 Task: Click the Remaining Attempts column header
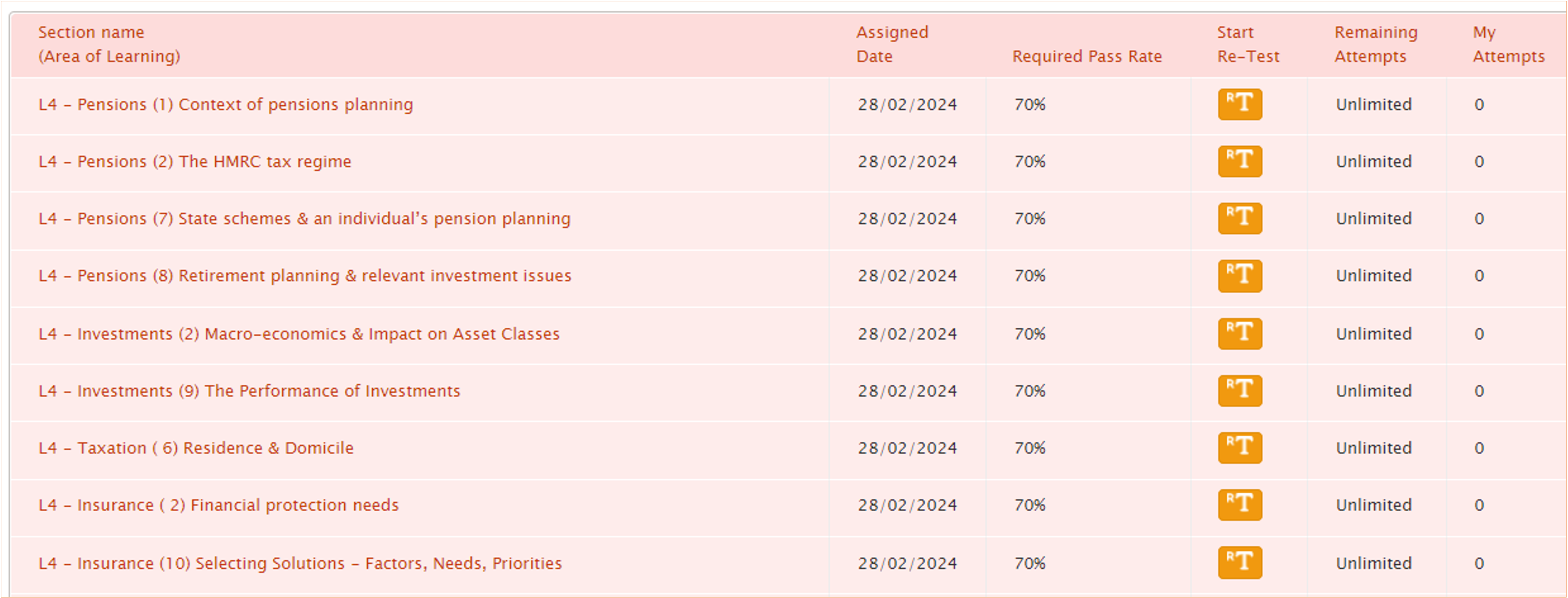pos(1376,45)
